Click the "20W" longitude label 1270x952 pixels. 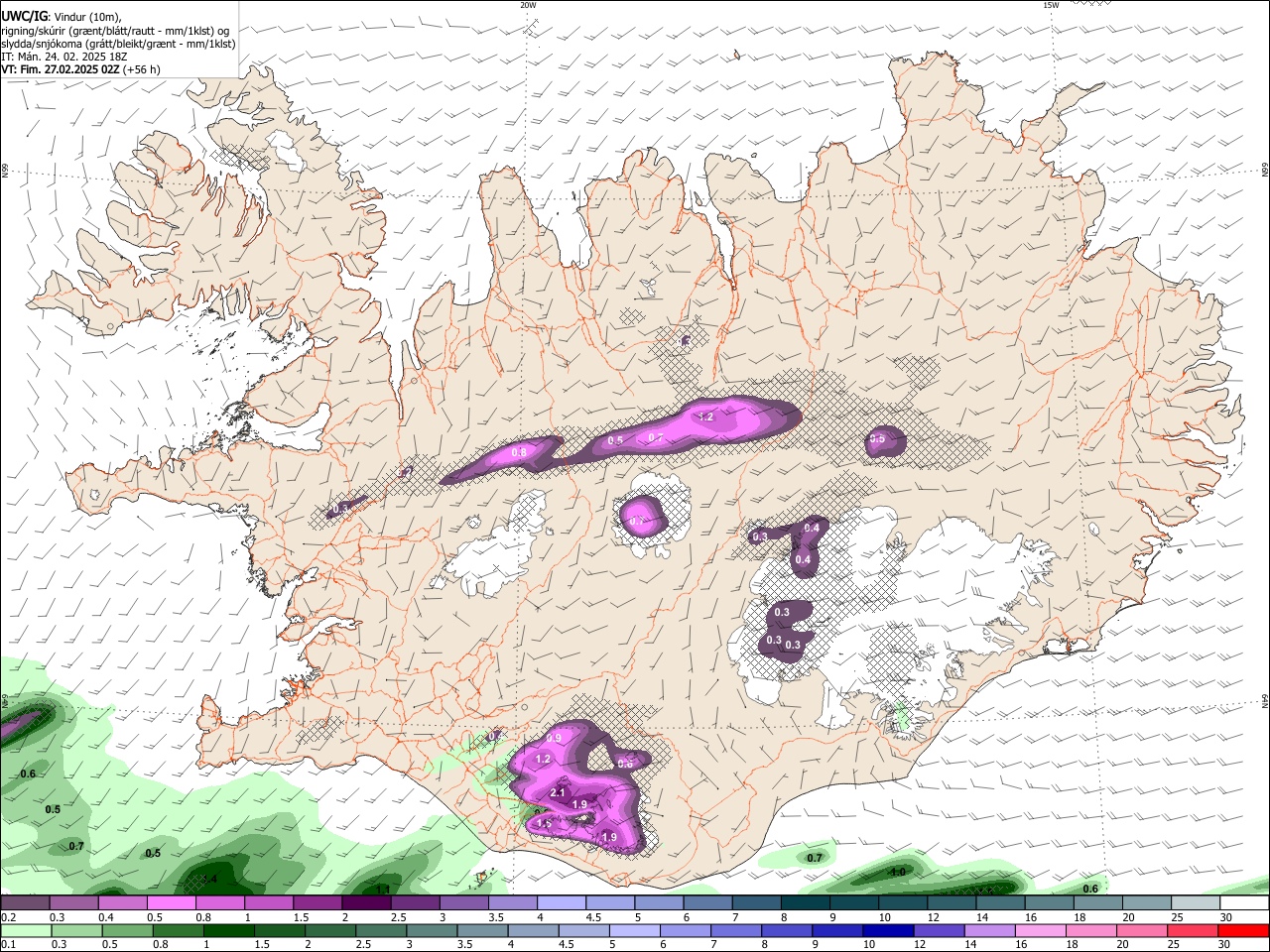[528, 5]
